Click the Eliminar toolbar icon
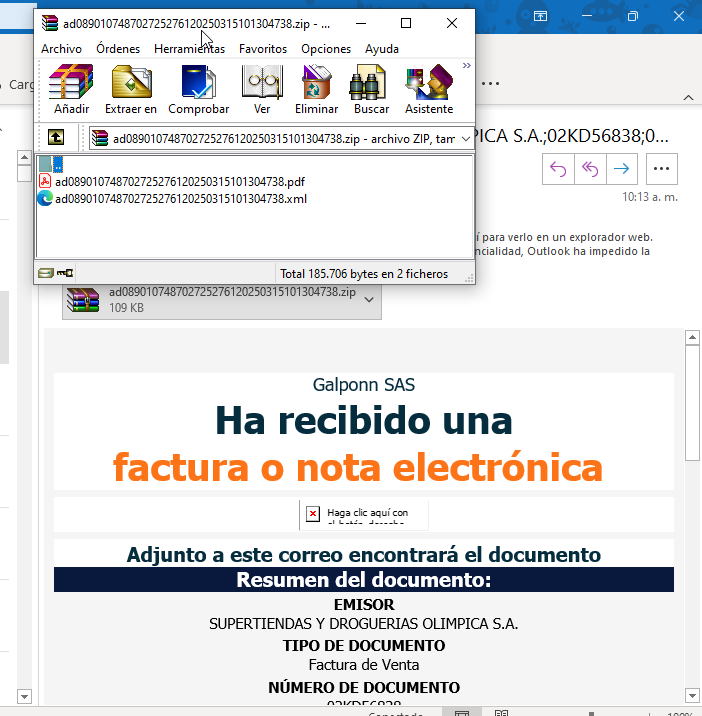Image resolution: width=702 pixels, height=716 pixels. click(x=317, y=89)
